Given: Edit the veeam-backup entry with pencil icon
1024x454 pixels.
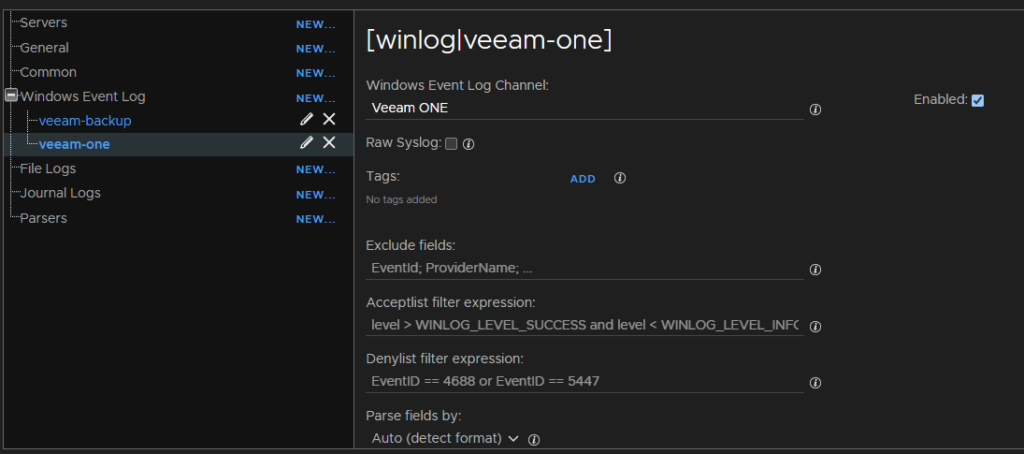Looking at the screenshot, I should pyautogui.click(x=306, y=119).
